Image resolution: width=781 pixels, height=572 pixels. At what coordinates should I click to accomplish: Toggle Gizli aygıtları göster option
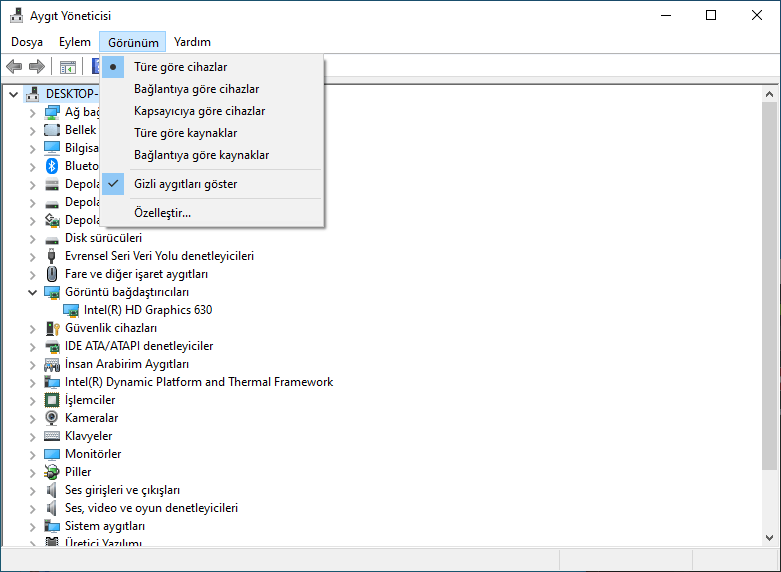click(212, 184)
